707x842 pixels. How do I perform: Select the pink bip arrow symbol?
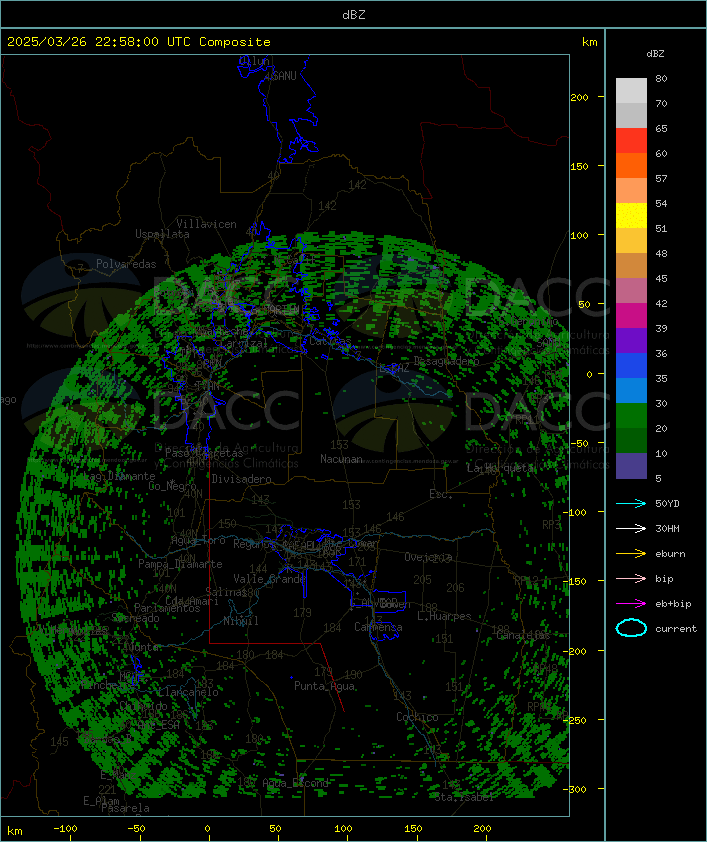631,578
